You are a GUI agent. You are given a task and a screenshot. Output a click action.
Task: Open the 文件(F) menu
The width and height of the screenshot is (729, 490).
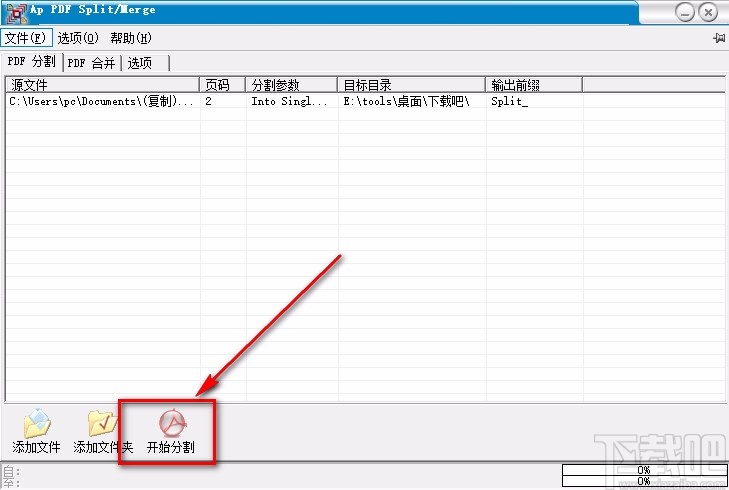(x=26, y=38)
